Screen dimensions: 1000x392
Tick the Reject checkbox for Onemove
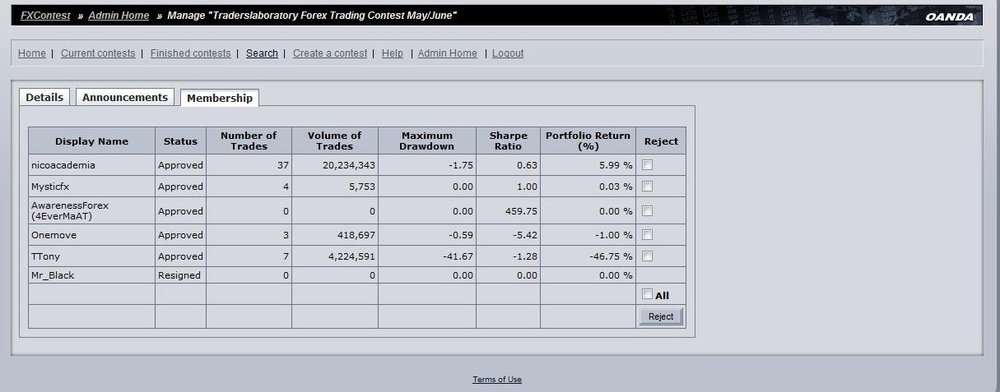(x=647, y=235)
